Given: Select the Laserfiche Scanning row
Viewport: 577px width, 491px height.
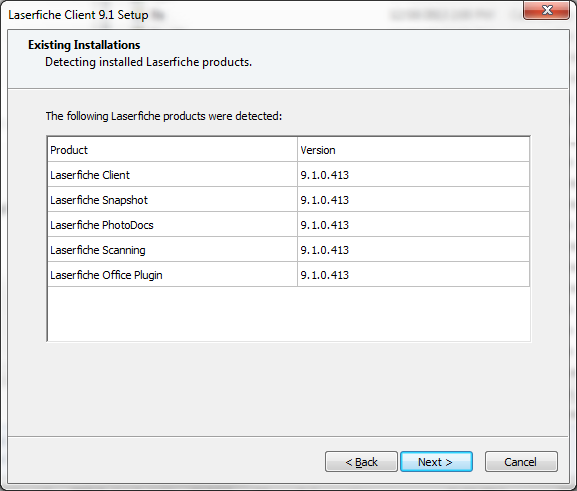Looking at the screenshot, I should click(x=288, y=250).
